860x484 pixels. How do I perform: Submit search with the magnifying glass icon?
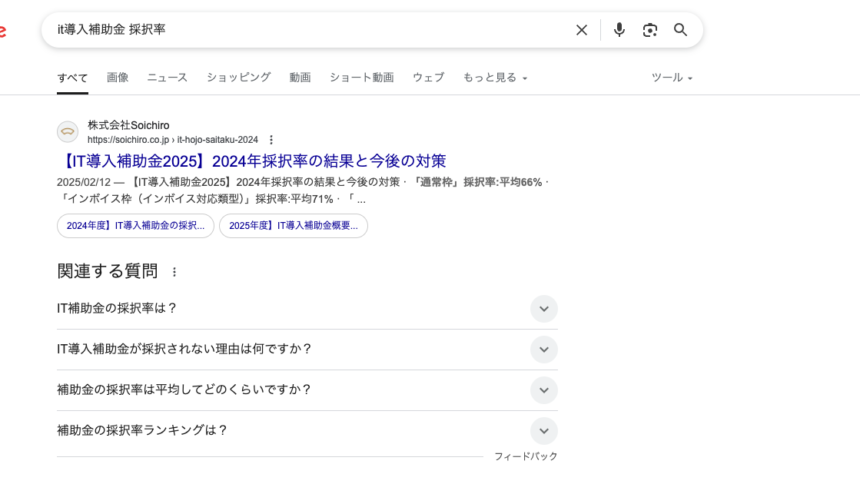point(681,30)
